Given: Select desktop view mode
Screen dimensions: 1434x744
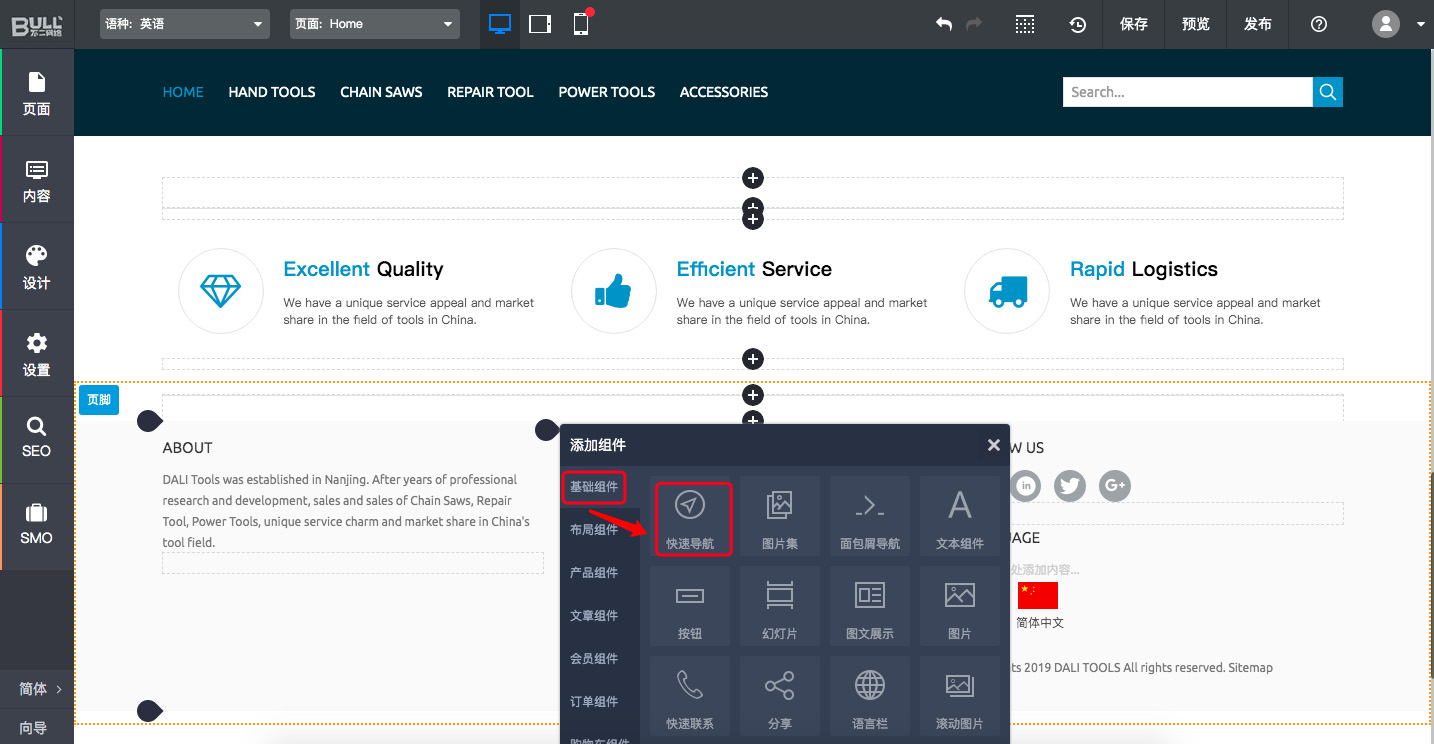Looking at the screenshot, I should (x=500, y=24).
